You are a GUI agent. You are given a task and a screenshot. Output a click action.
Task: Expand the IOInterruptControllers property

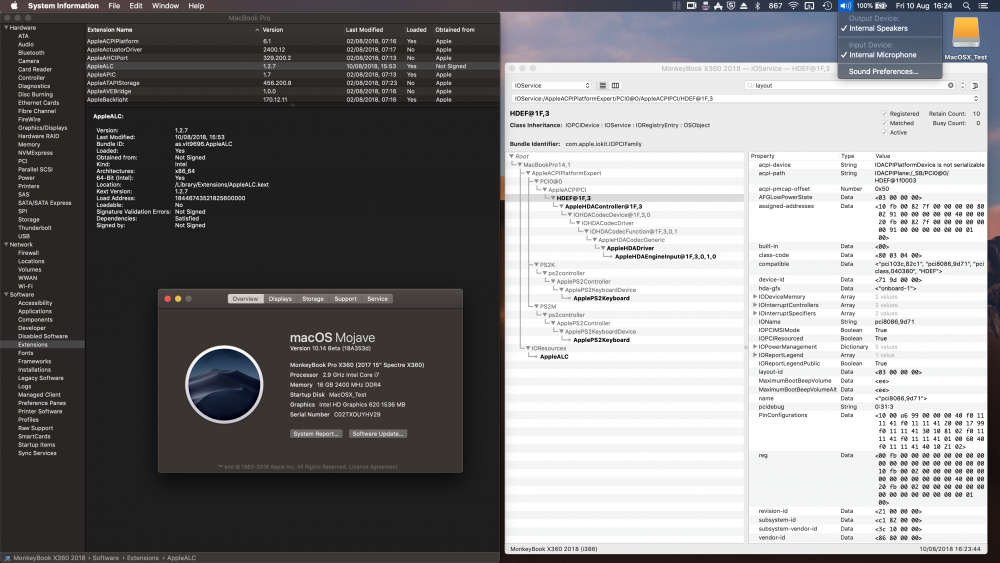click(x=755, y=305)
